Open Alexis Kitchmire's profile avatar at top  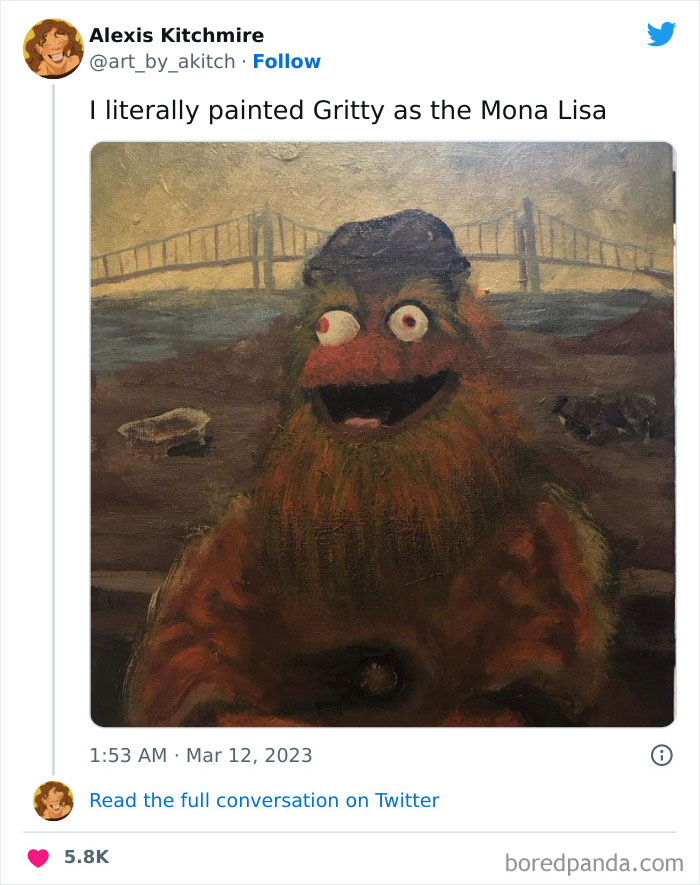coord(53,48)
